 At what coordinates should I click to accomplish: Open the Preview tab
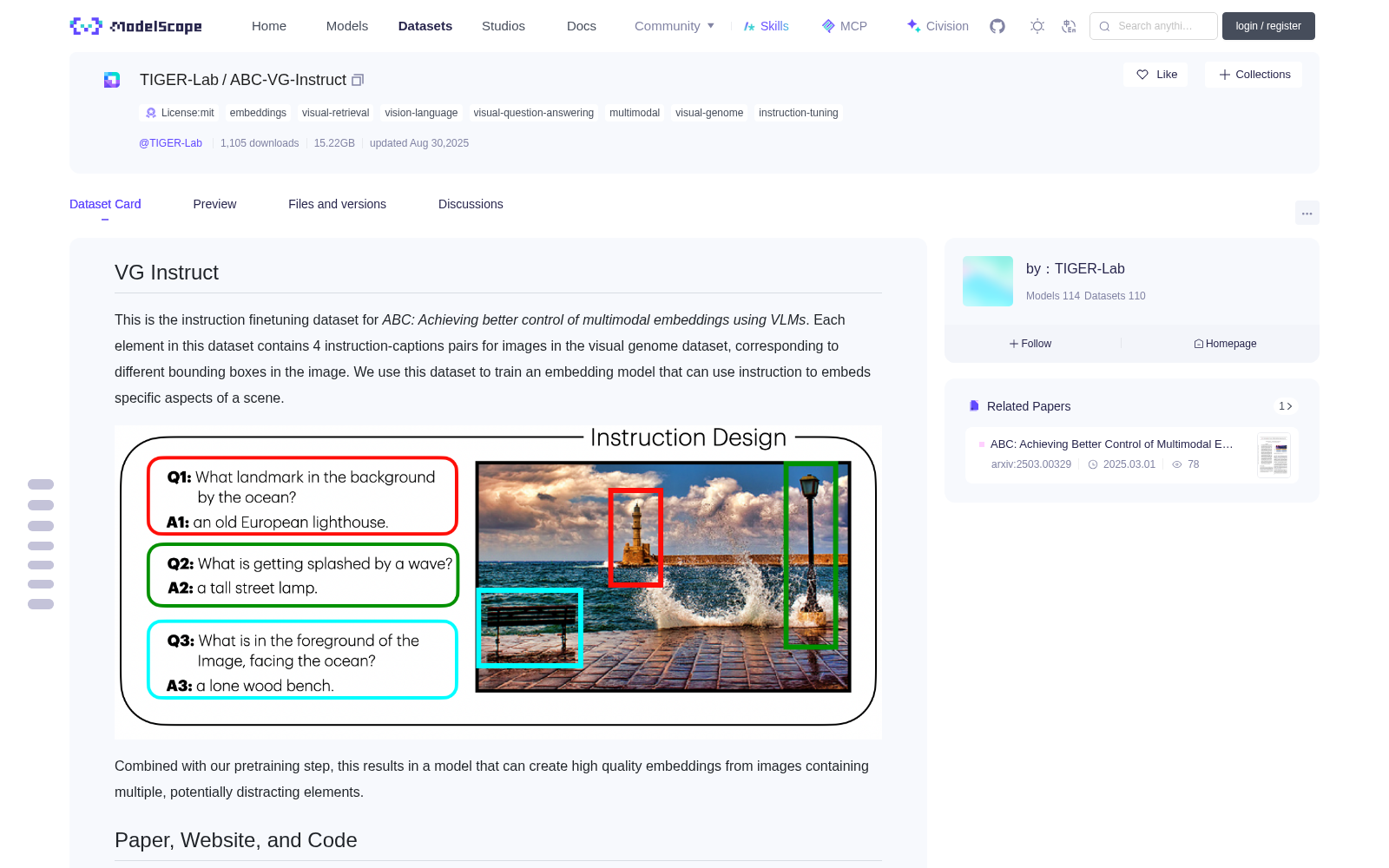pyautogui.click(x=214, y=204)
